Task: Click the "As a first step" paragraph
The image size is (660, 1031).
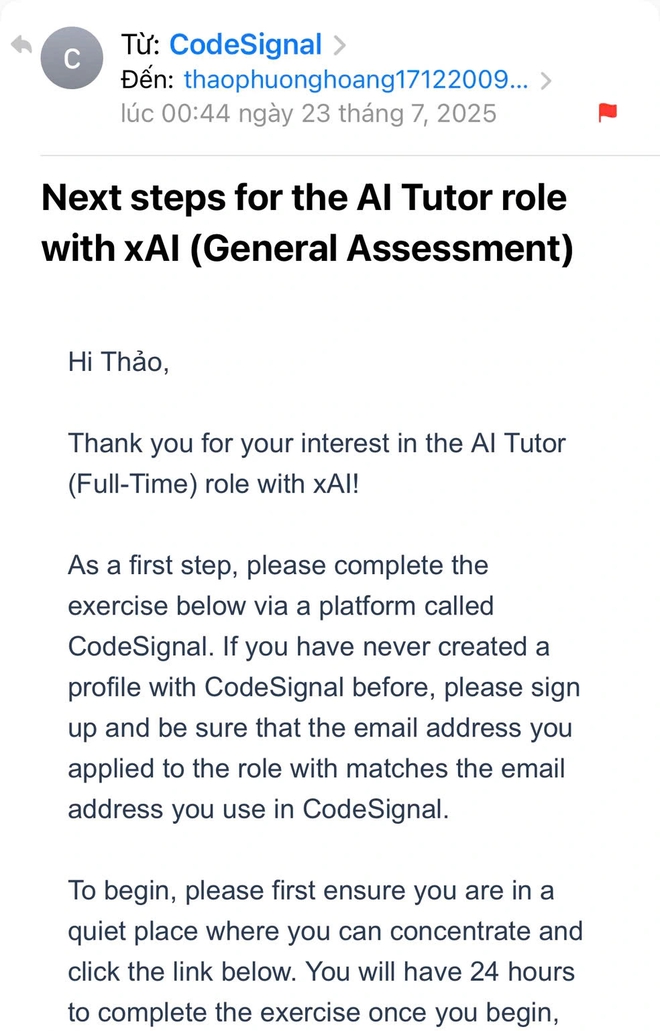Action: click(324, 687)
